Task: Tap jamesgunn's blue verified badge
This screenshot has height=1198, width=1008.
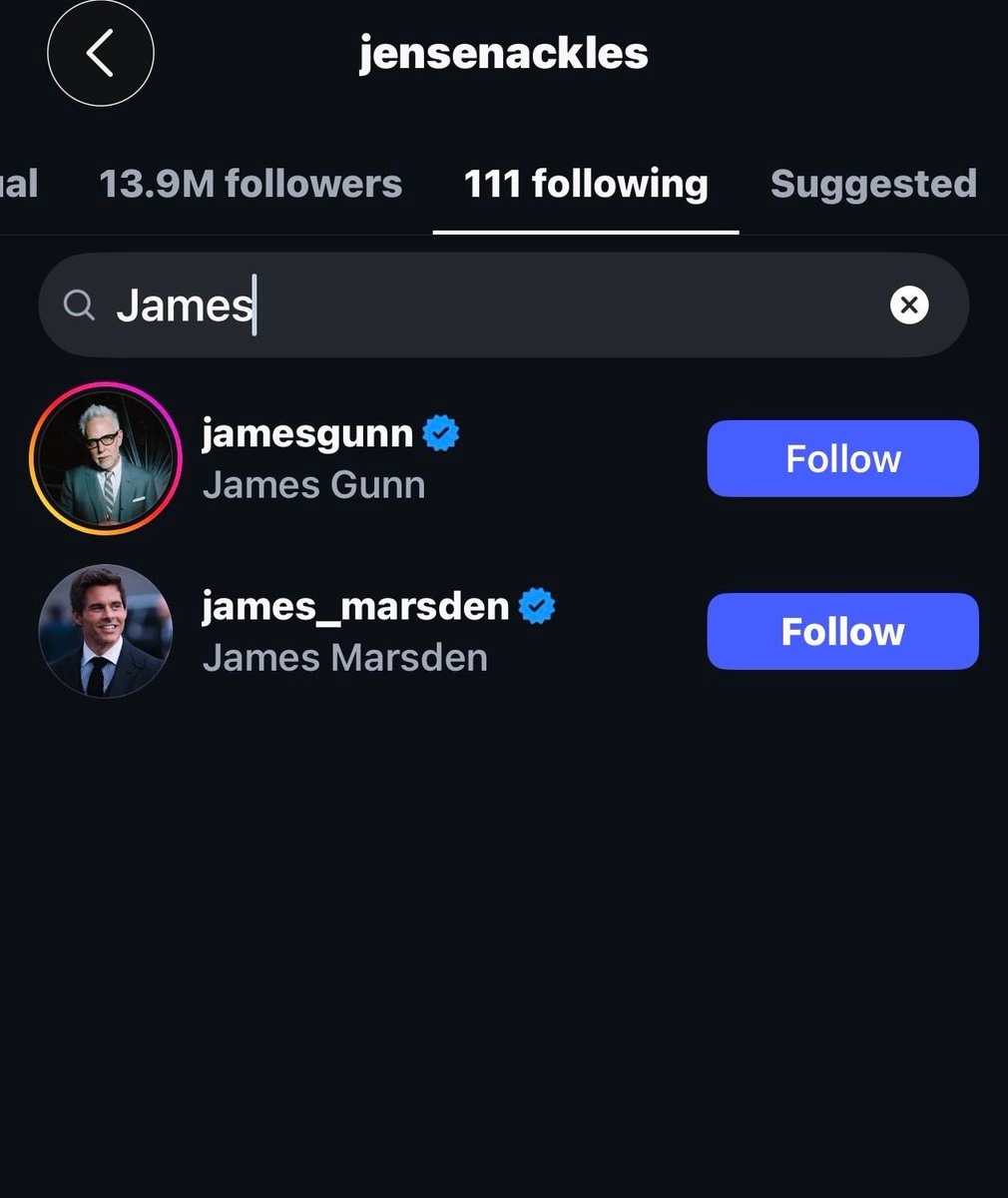Action: [441, 433]
